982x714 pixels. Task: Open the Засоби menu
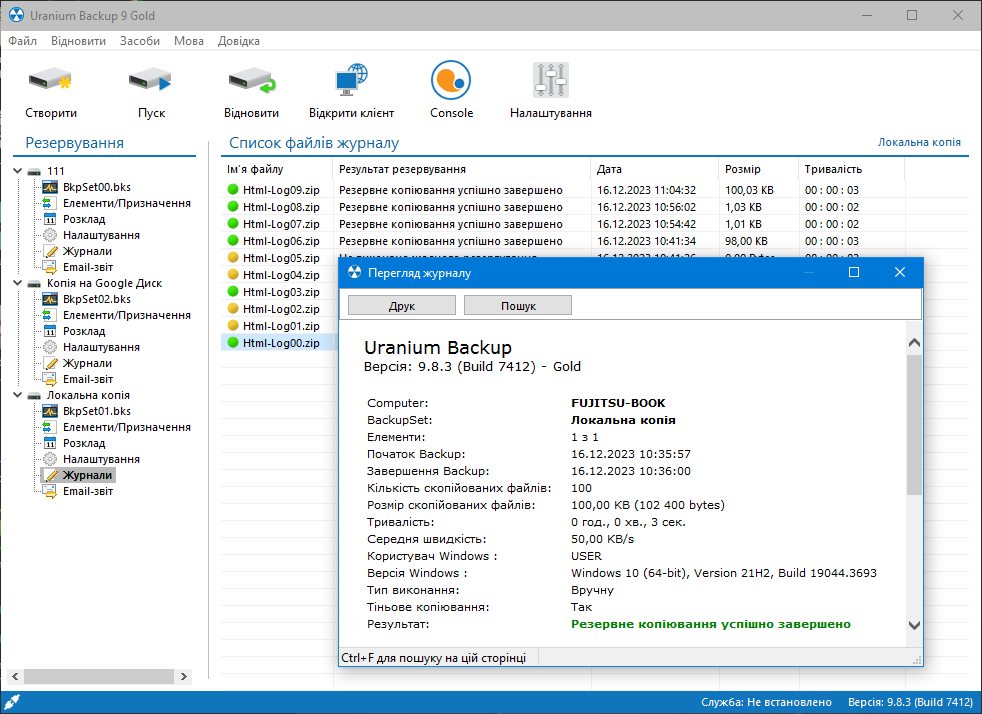140,41
